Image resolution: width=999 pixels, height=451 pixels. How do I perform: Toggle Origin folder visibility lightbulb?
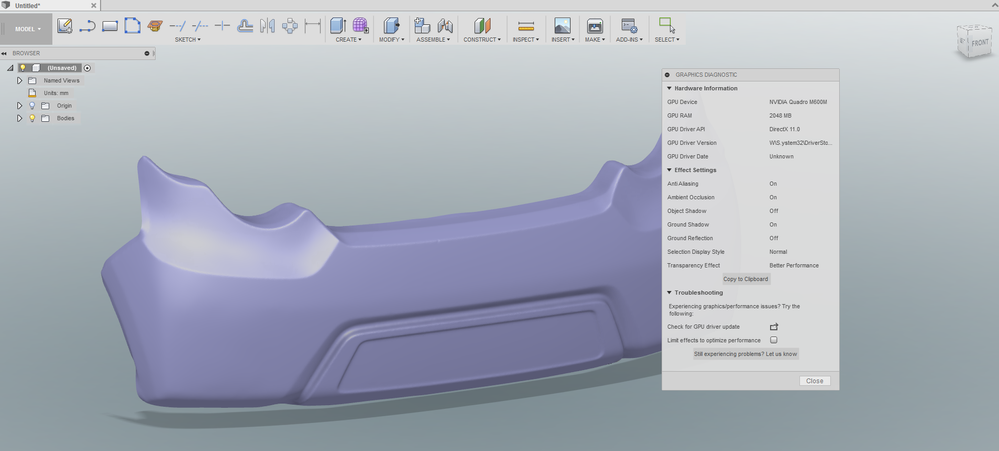point(32,106)
